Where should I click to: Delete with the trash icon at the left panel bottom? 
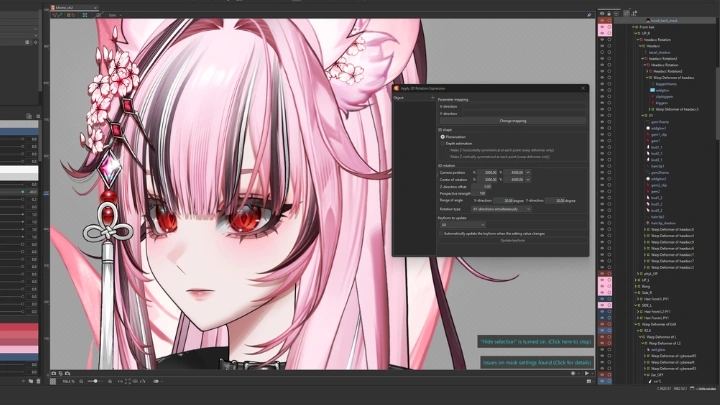(x=38, y=381)
